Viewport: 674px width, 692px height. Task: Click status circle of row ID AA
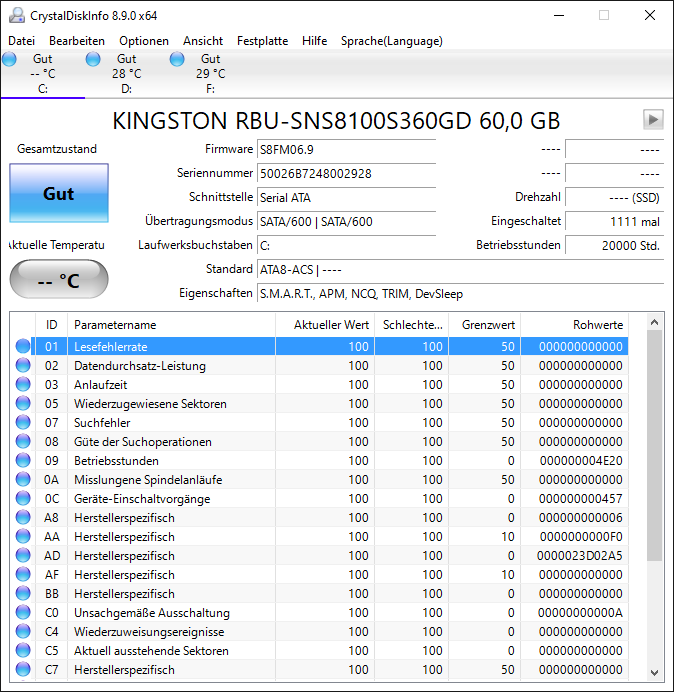23,536
